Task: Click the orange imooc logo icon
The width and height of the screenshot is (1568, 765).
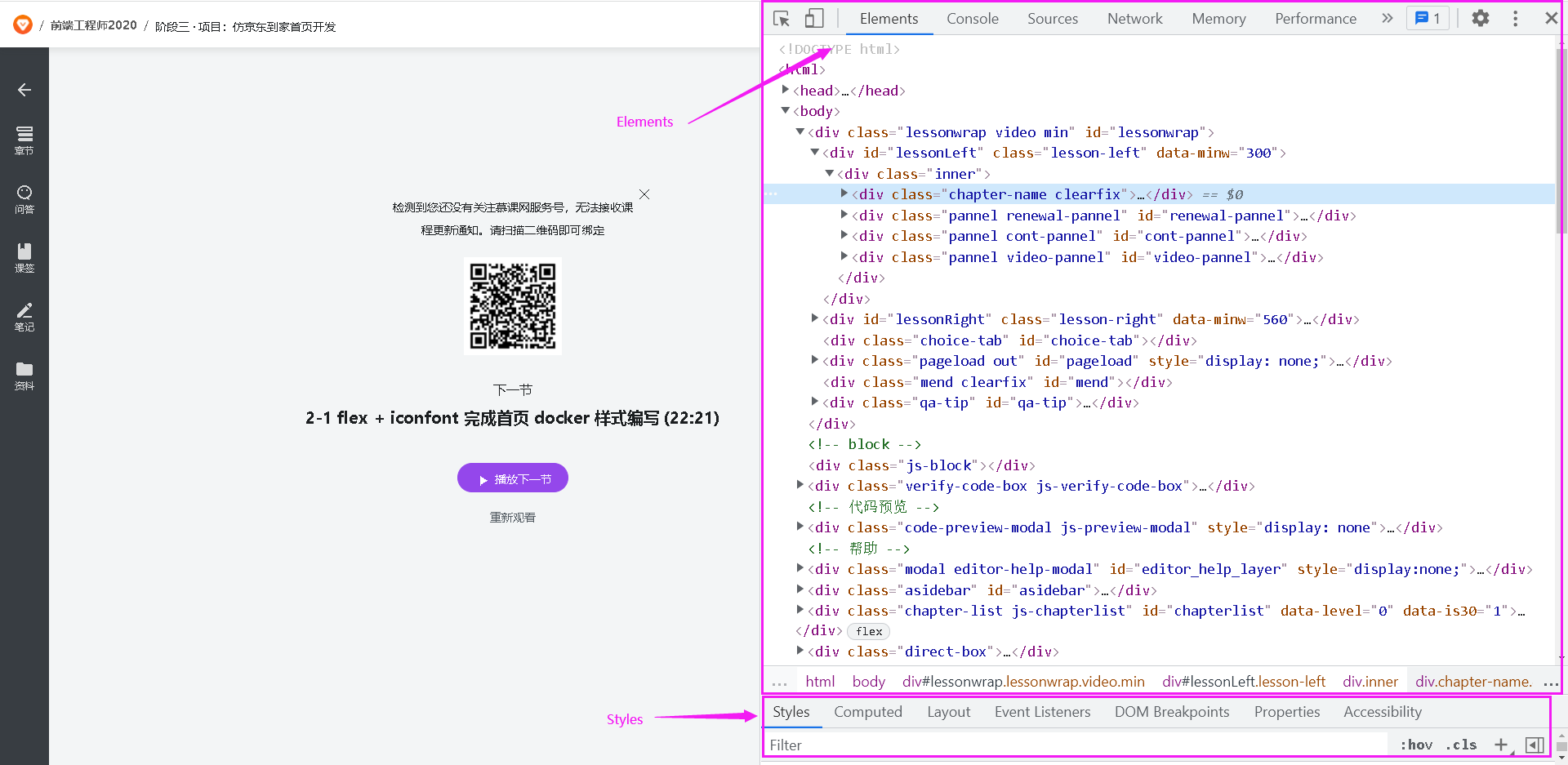Action: coord(23,25)
